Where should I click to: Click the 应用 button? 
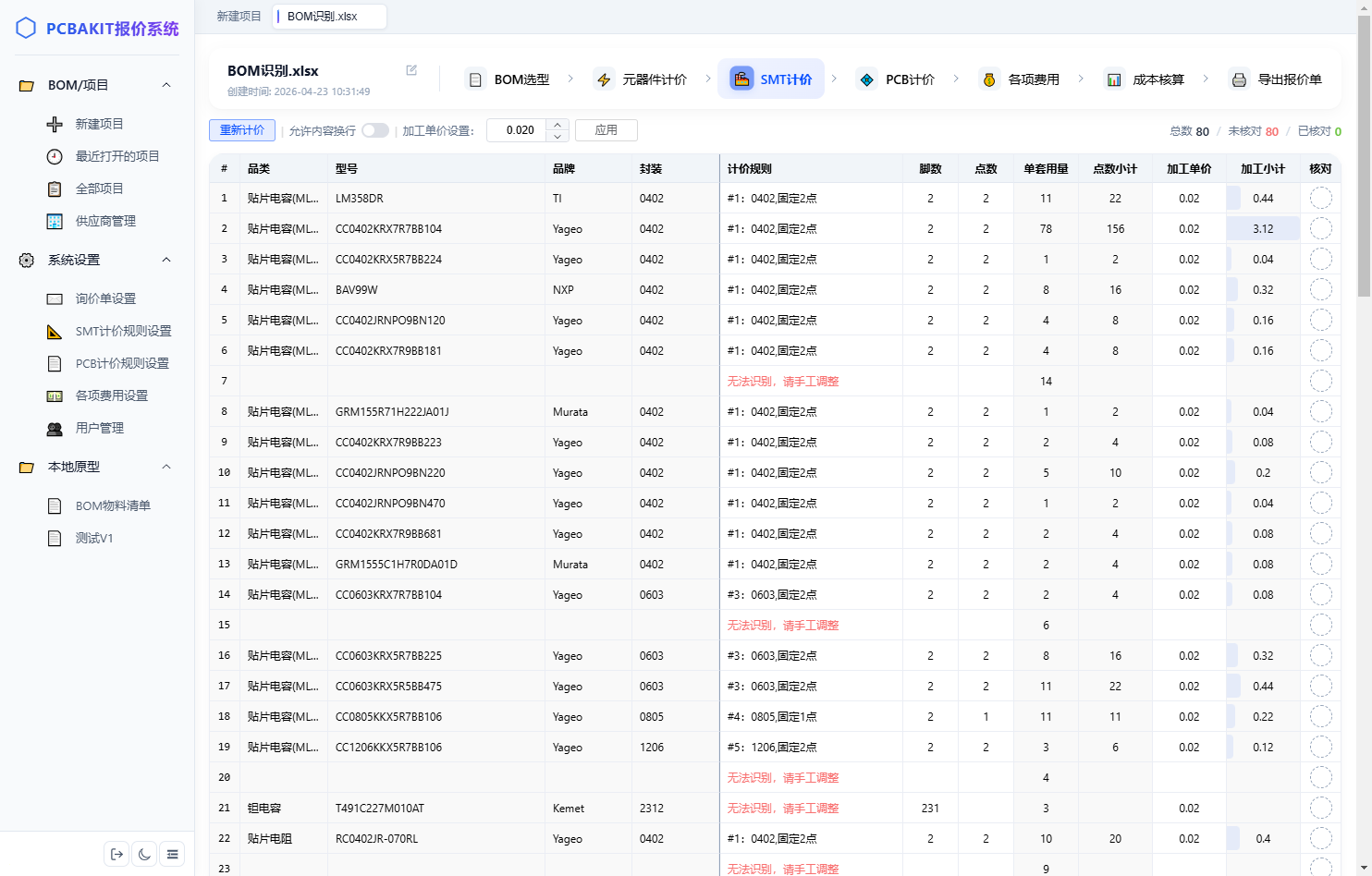pyautogui.click(x=606, y=130)
